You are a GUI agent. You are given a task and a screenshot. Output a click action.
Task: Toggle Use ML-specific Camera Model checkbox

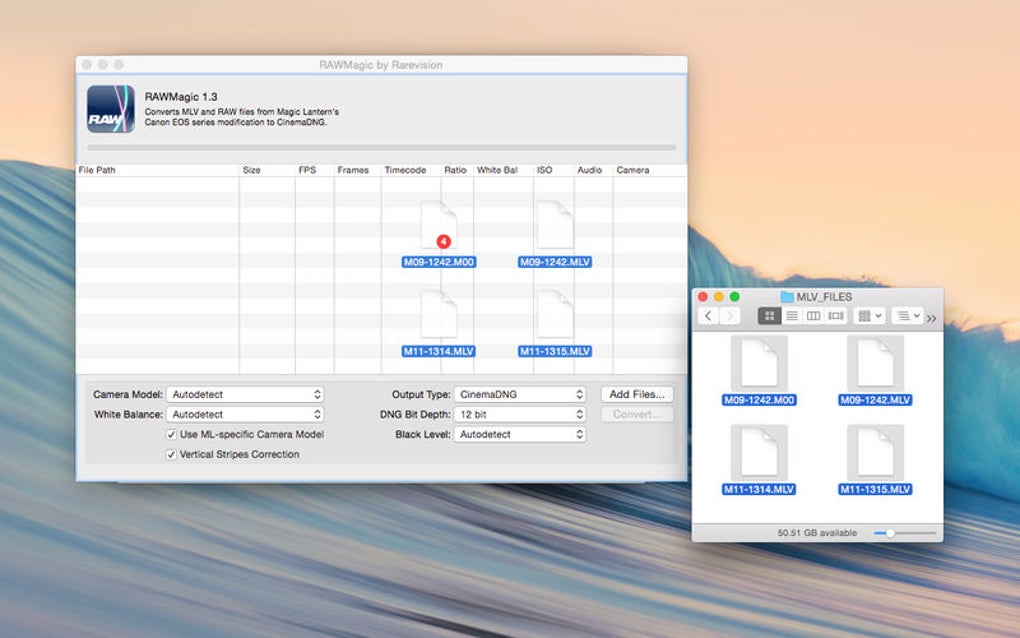click(x=171, y=434)
